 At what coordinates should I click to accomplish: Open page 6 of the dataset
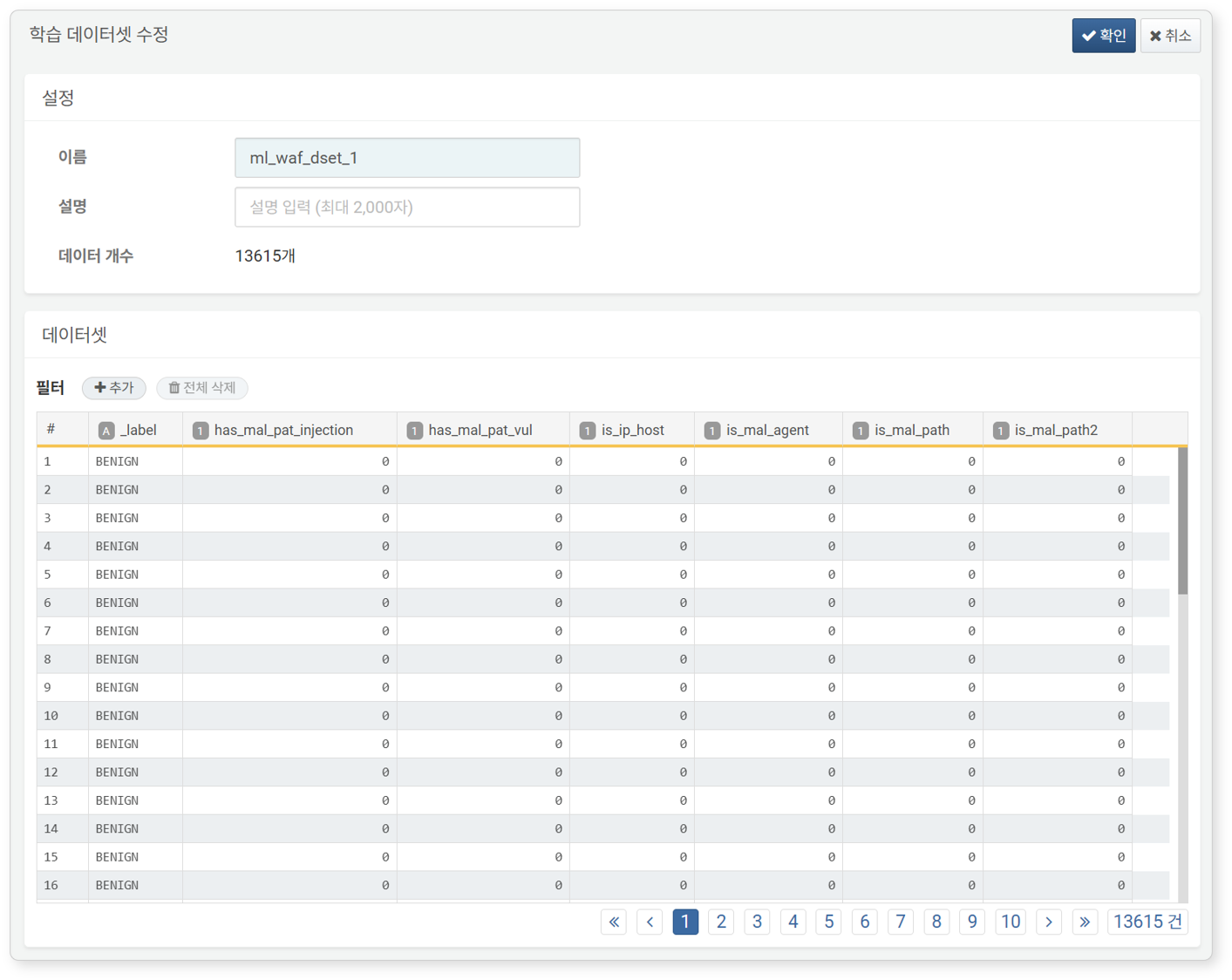(865, 922)
